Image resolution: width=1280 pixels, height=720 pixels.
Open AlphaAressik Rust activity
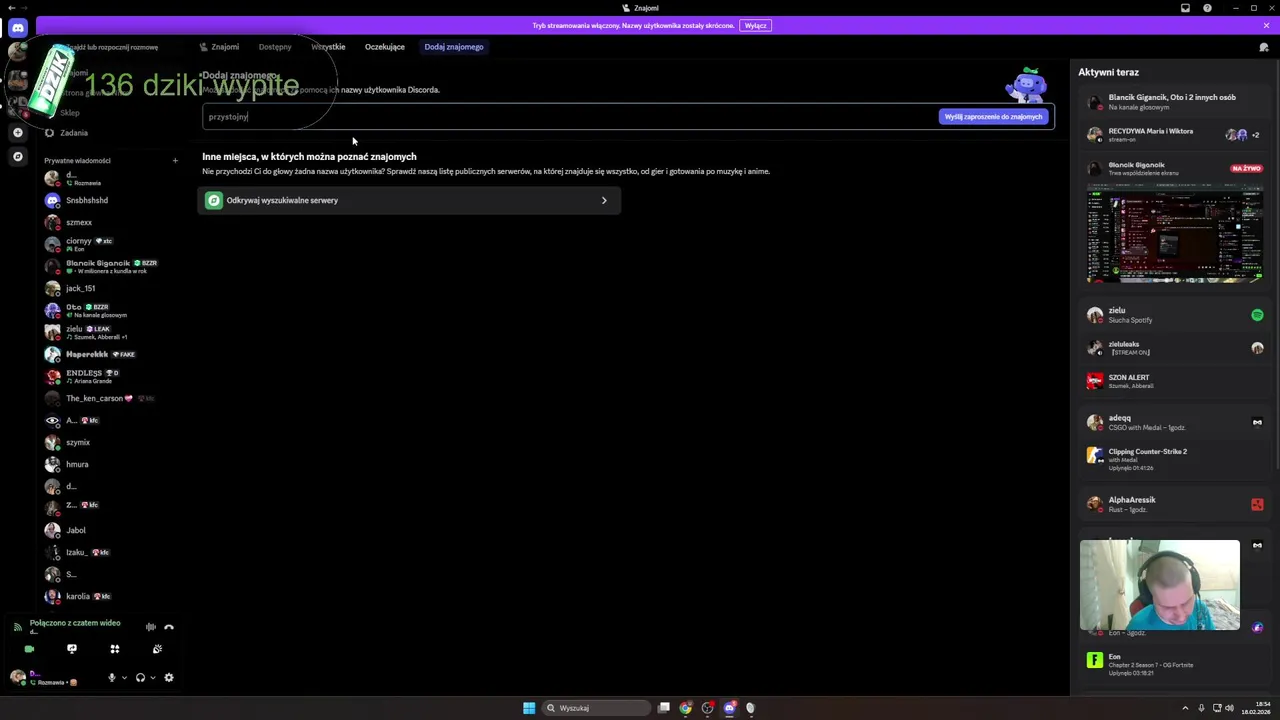pyautogui.click(x=1174, y=504)
